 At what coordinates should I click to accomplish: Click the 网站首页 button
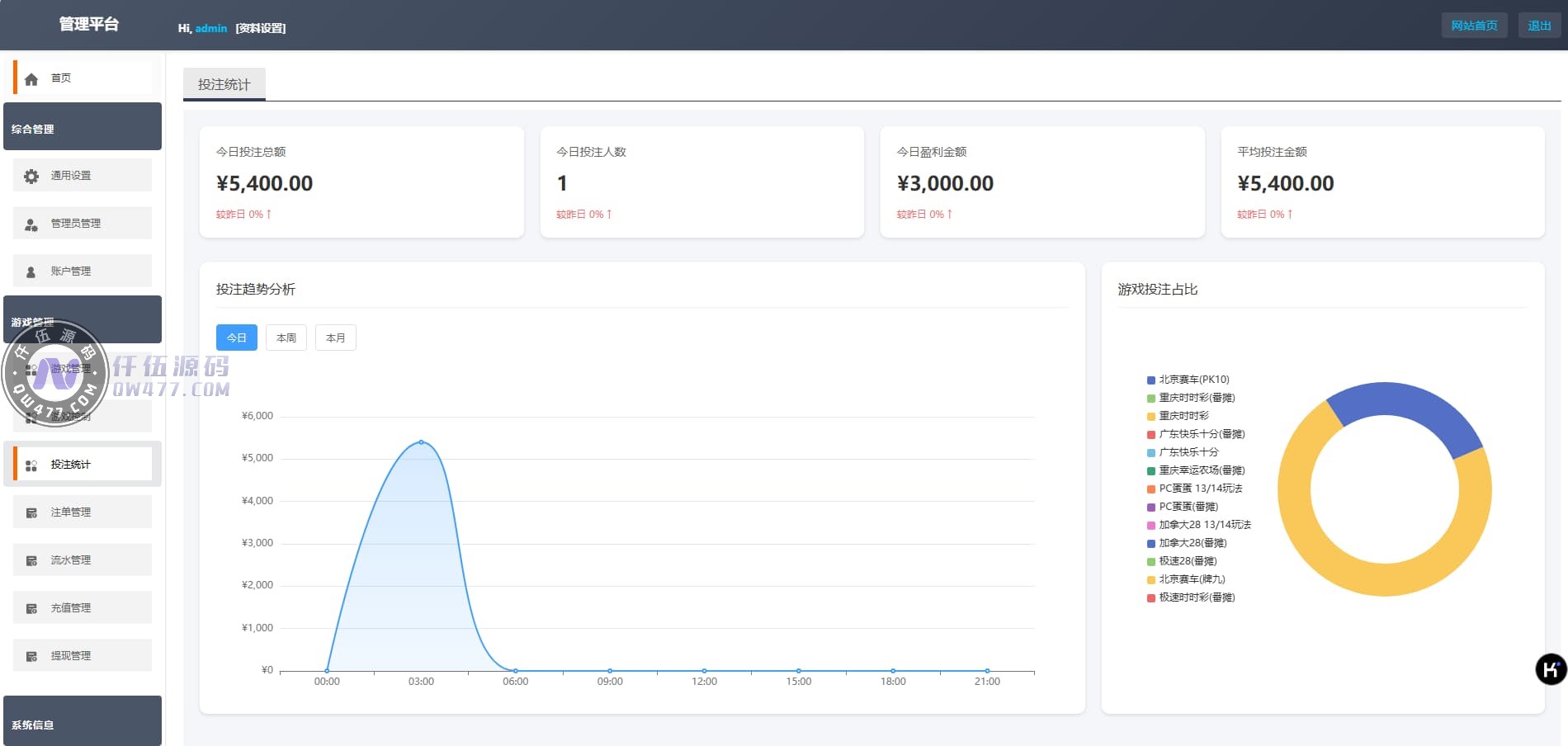tap(1474, 26)
